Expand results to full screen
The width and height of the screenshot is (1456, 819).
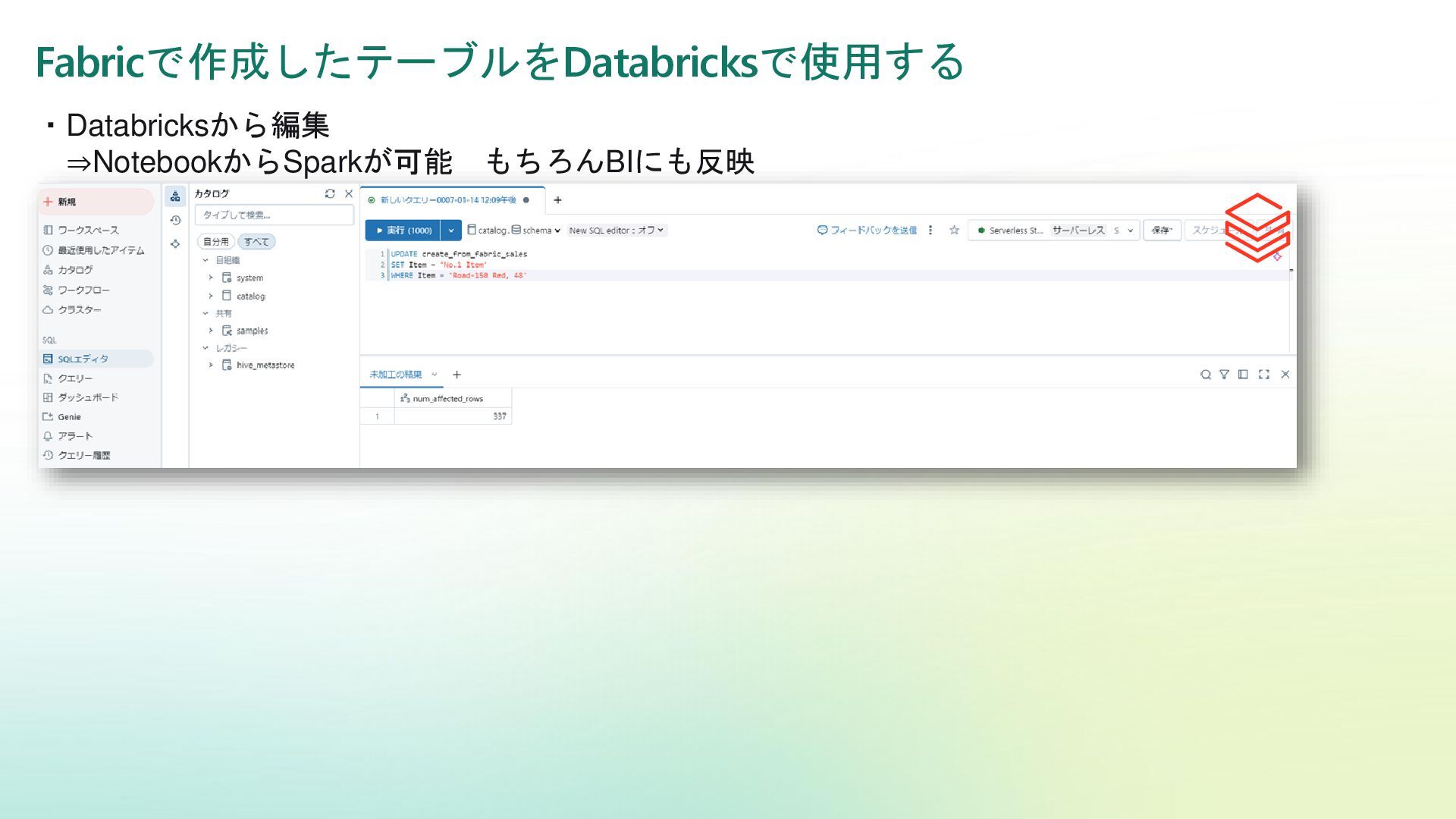1263,375
